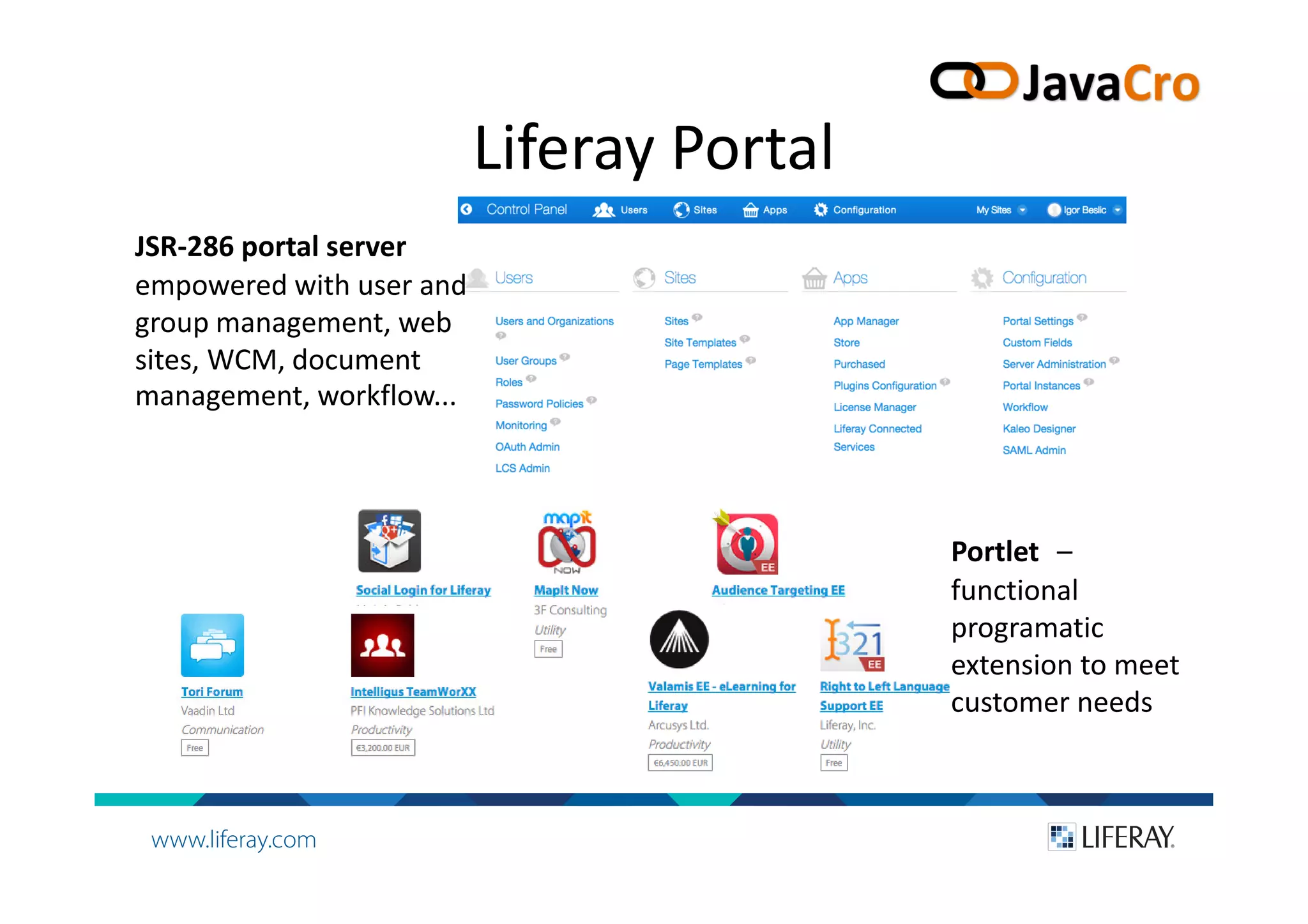Click the Plugins Configuration link
Image resolution: width=1308 pixels, height=924 pixels.
[885, 386]
